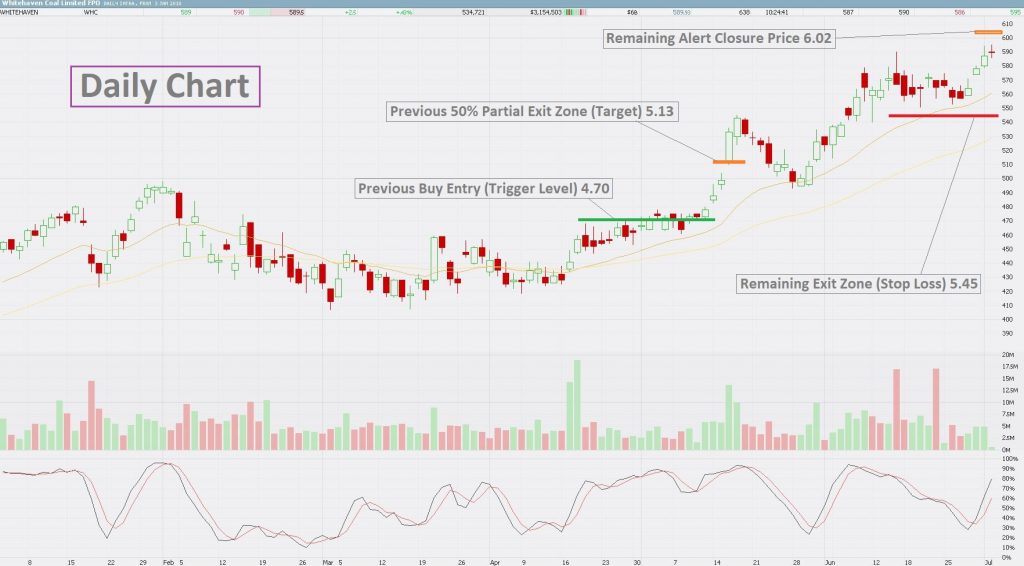Click the Apr label on the date axis

click(x=494, y=561)
